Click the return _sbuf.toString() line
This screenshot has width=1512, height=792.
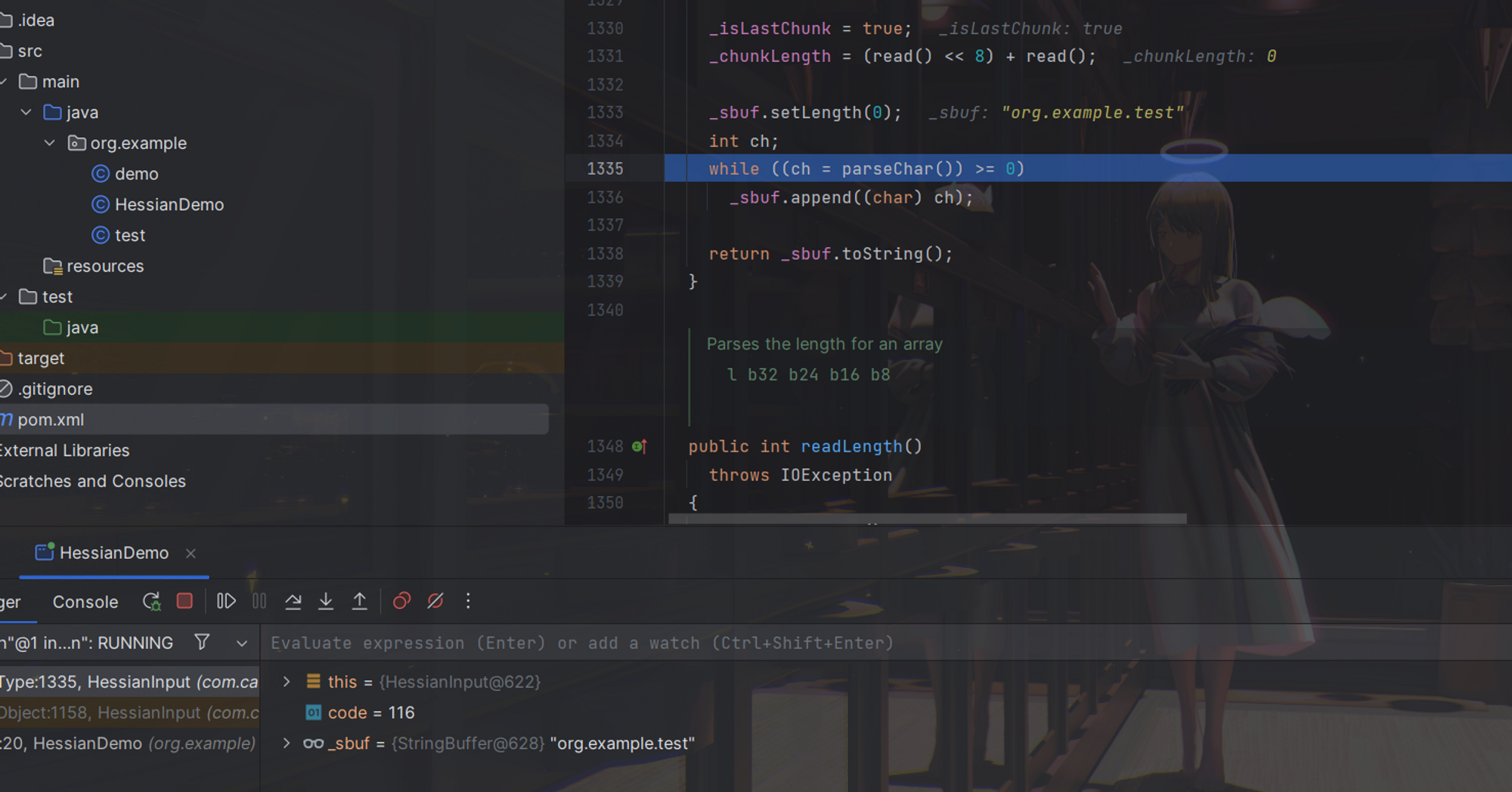831,253
